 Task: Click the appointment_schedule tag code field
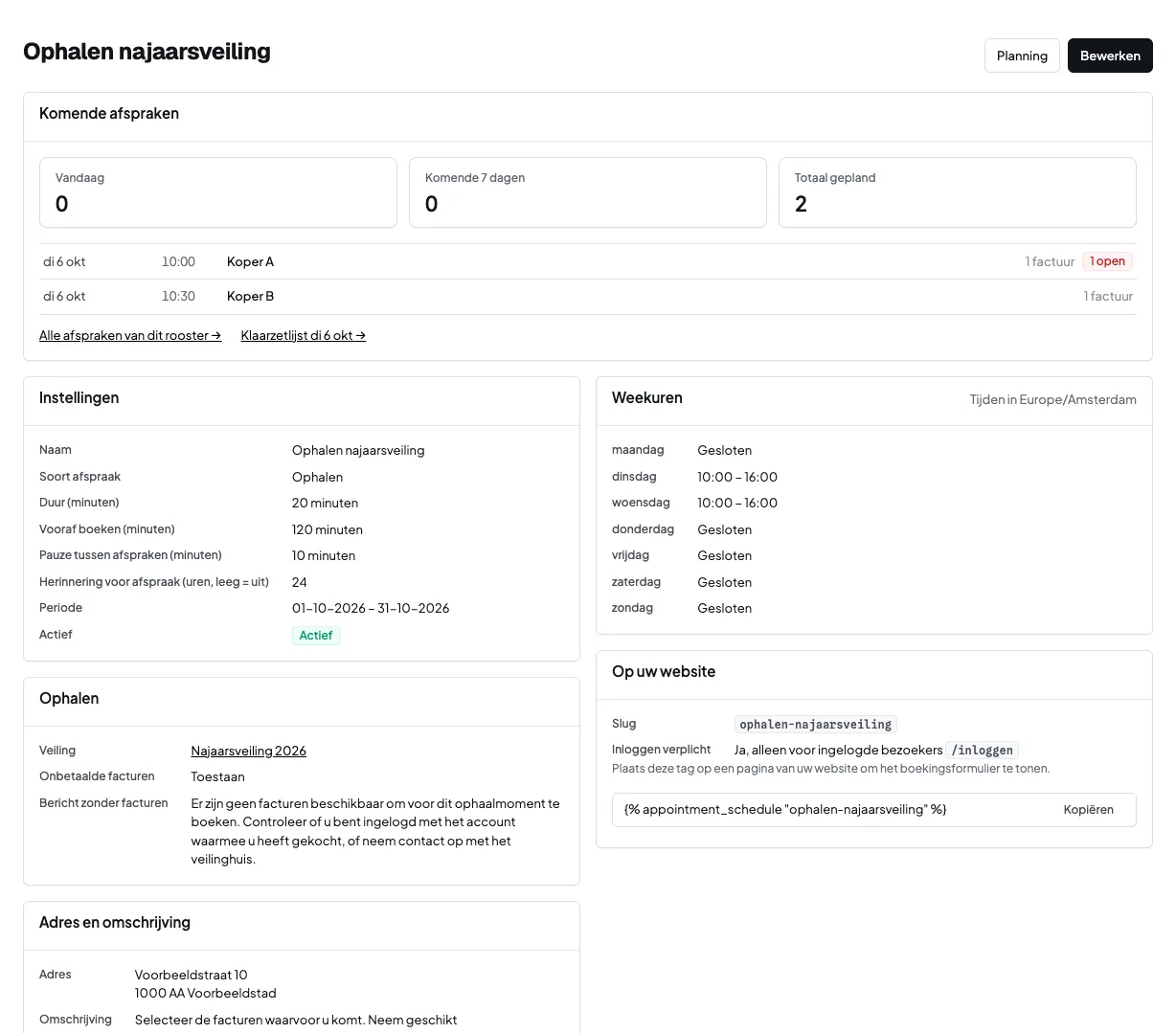(x=874, y=810)
